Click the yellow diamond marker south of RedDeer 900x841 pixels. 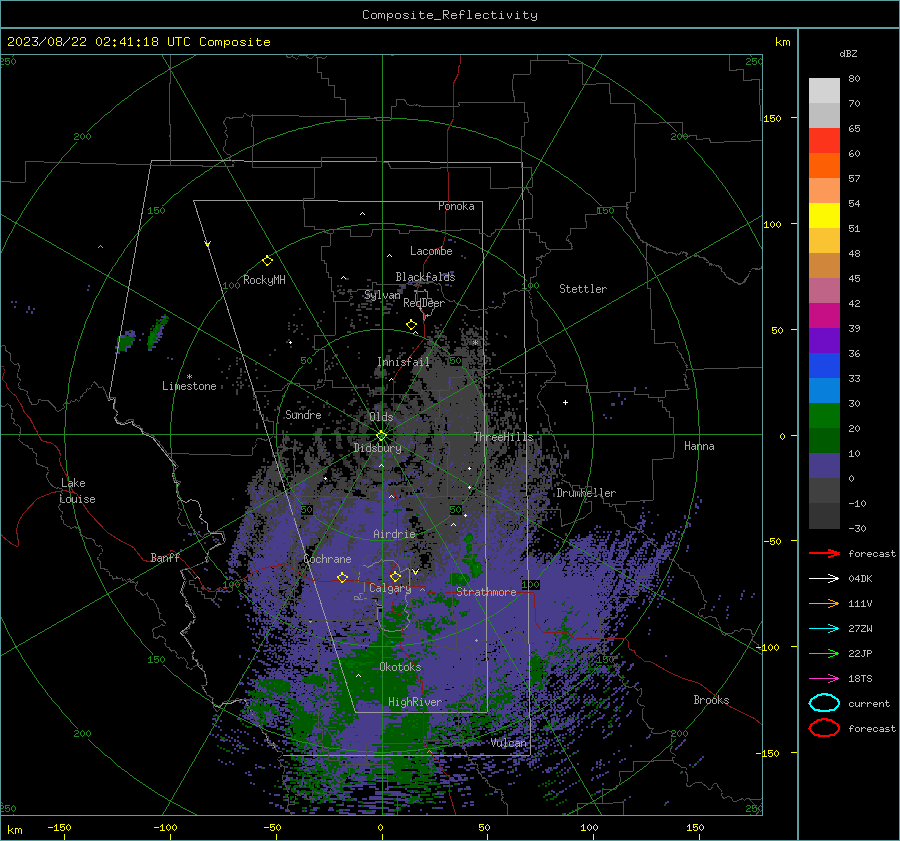(411, 325)
